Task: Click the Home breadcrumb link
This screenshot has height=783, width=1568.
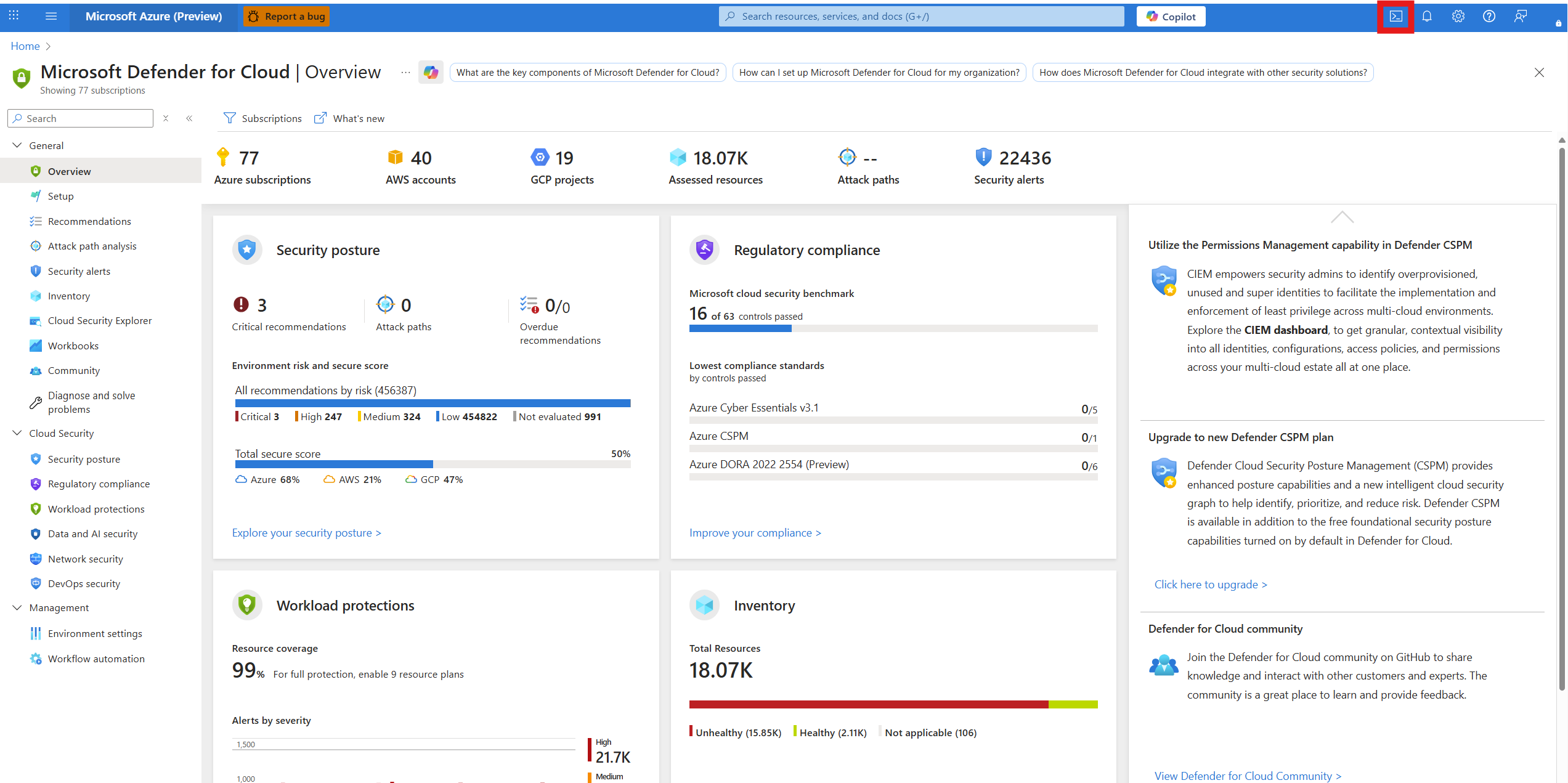Action: click(x=25, y=46)
